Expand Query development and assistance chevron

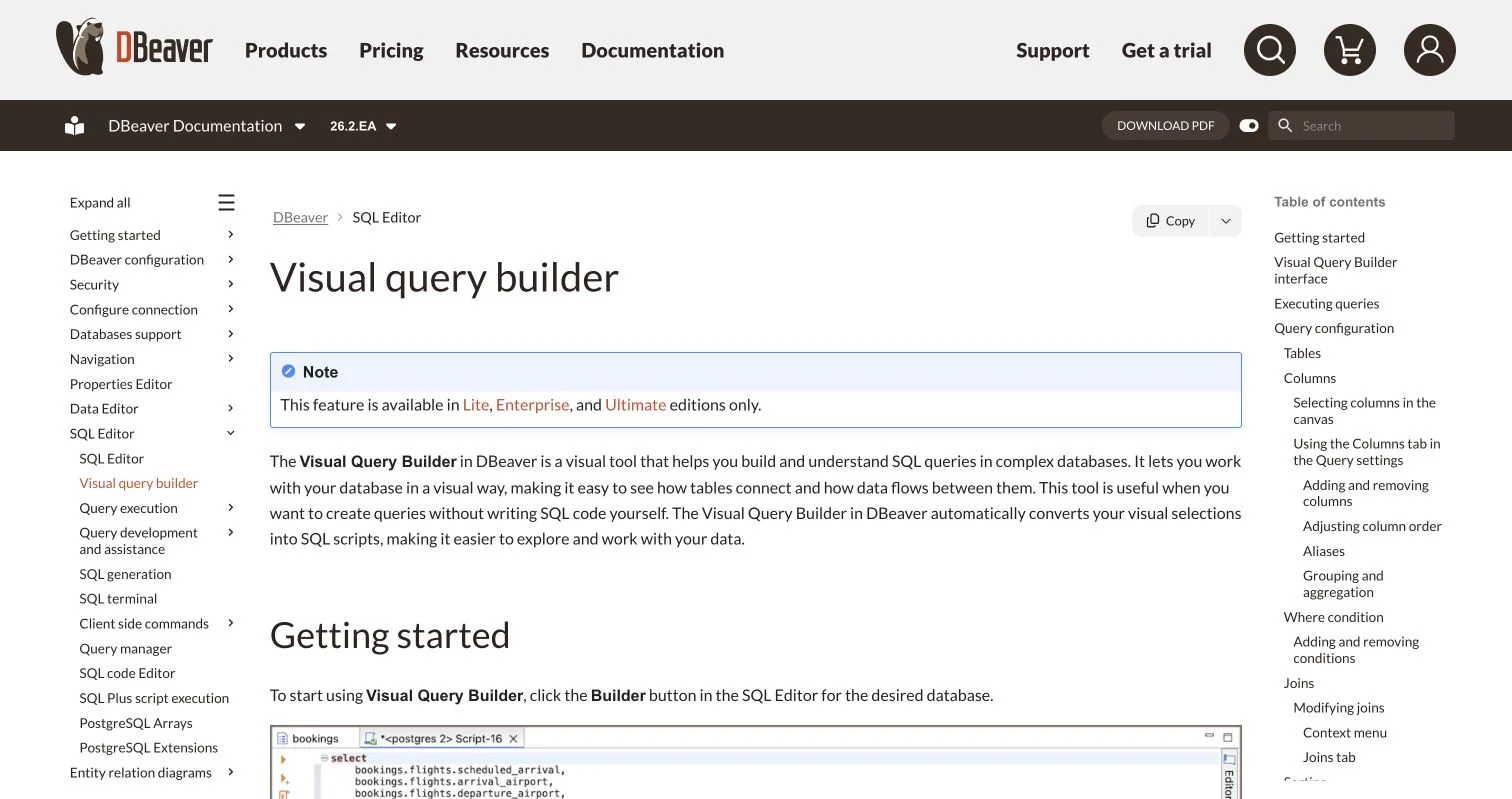coord(231,533)
